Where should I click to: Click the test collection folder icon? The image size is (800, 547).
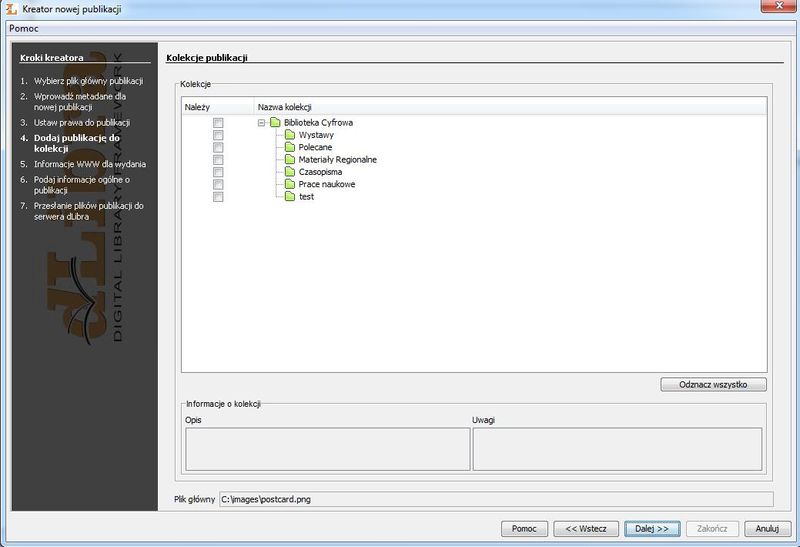pyautogui.click(x=290, y=197)
